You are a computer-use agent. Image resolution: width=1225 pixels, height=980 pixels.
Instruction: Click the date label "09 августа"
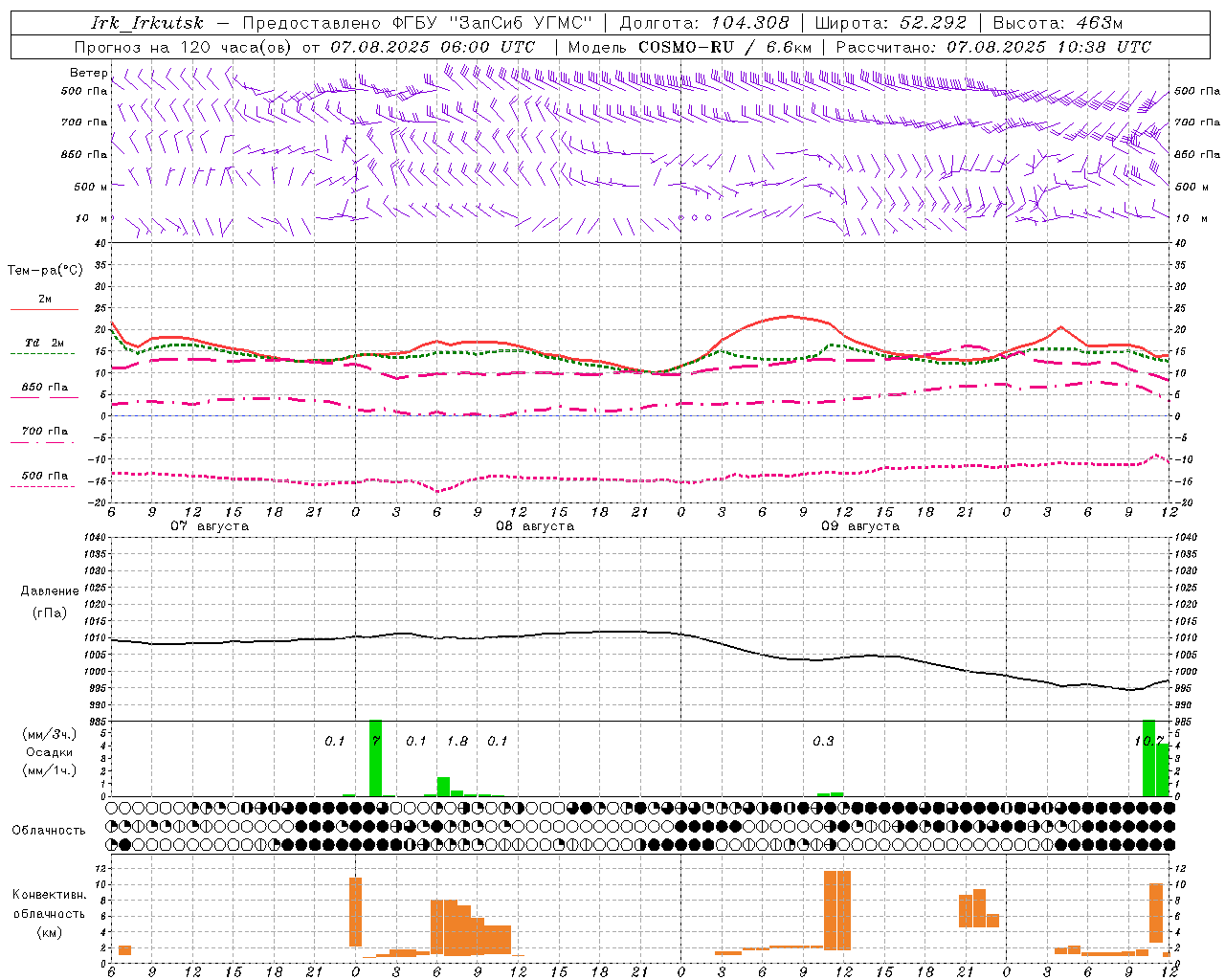pyautogui.click(x=860, y=526)
